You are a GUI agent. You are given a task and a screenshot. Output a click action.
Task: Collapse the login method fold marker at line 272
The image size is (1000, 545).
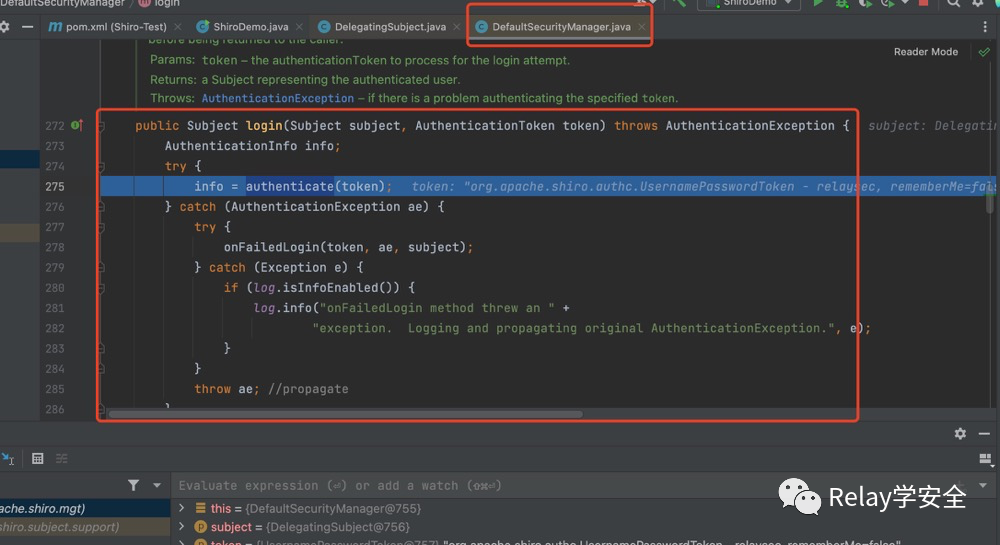pos(101,126)
